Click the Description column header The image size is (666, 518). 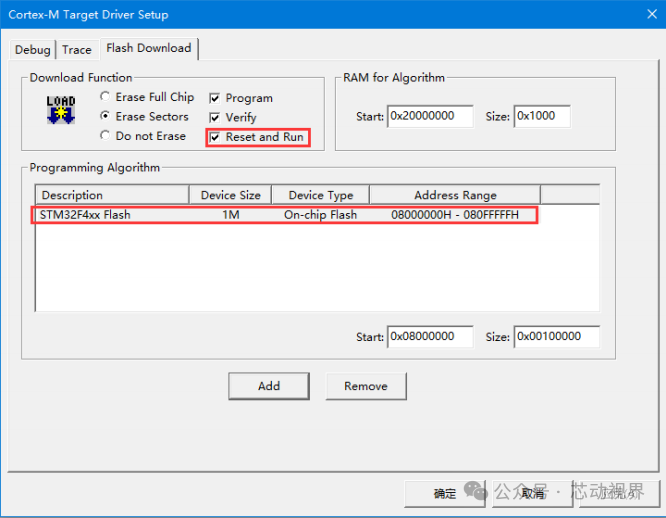tap(112, 195)
